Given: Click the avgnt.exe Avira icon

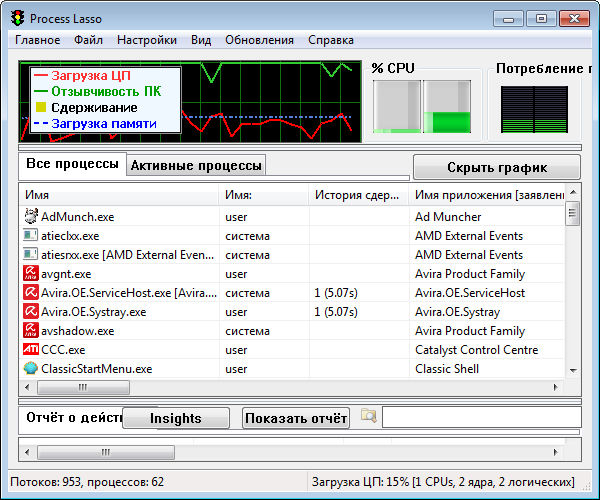Looking at the screenshot, I should tap(31, 273).
